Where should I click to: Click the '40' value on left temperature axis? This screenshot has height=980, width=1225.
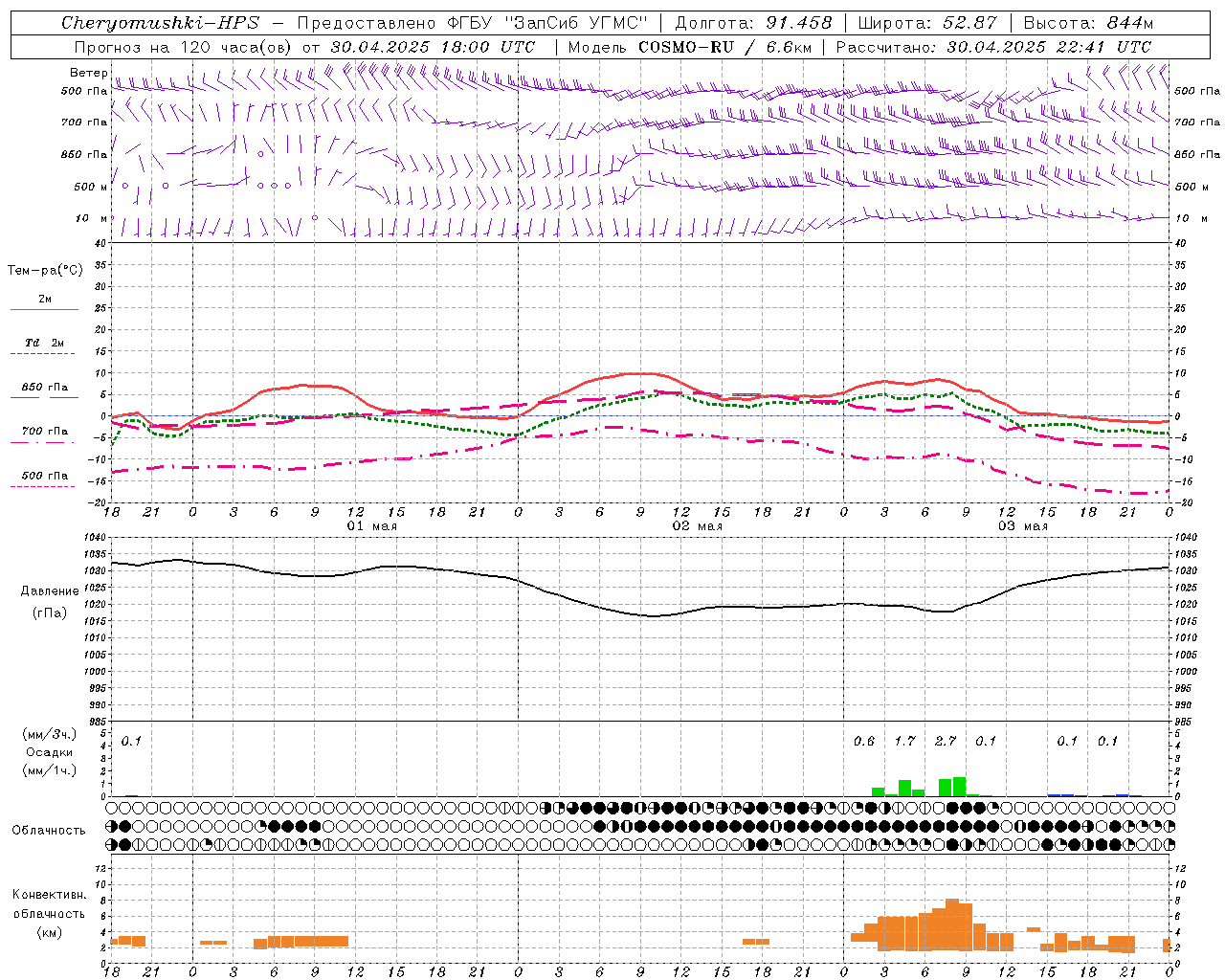100,243
